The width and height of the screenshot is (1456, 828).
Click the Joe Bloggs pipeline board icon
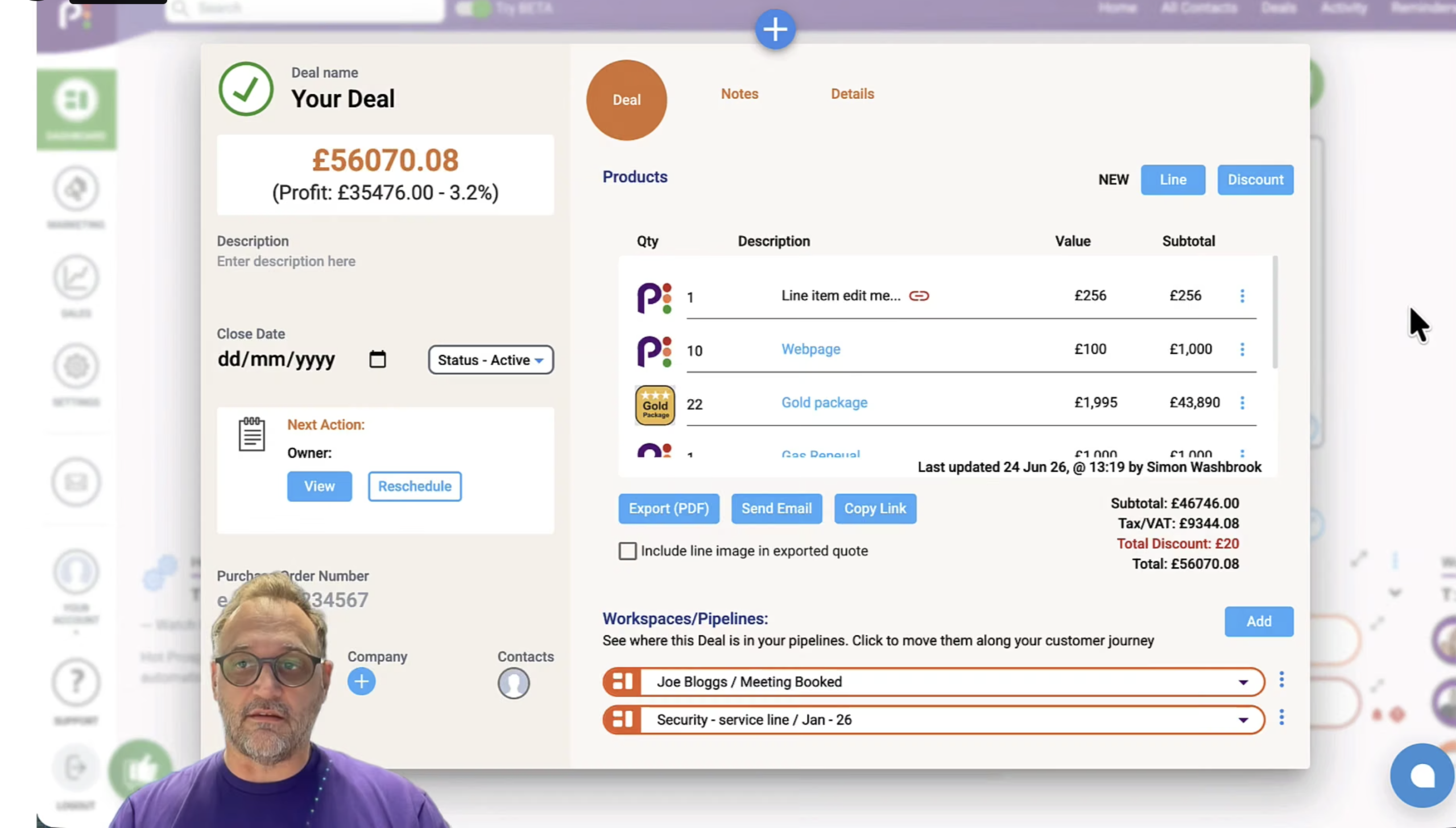point(622,681)
